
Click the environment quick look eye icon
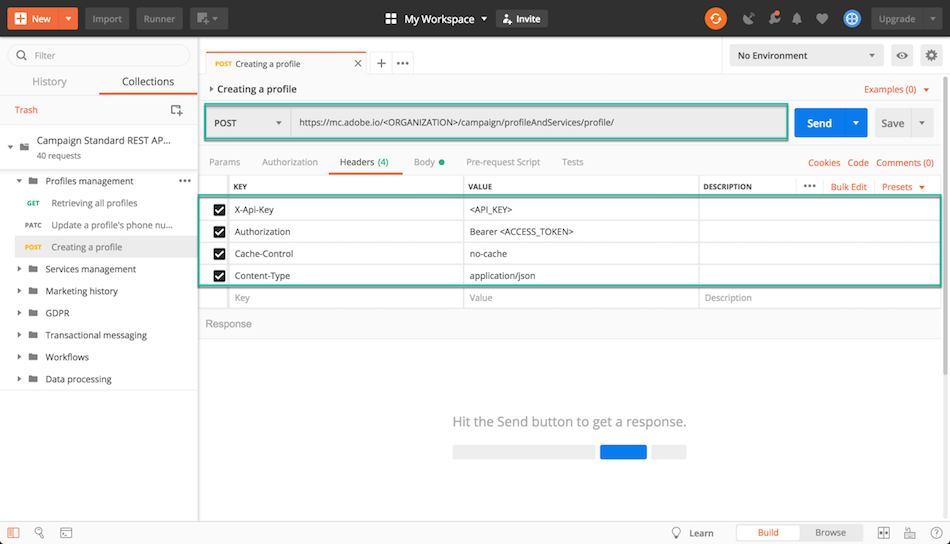point(902,56)
